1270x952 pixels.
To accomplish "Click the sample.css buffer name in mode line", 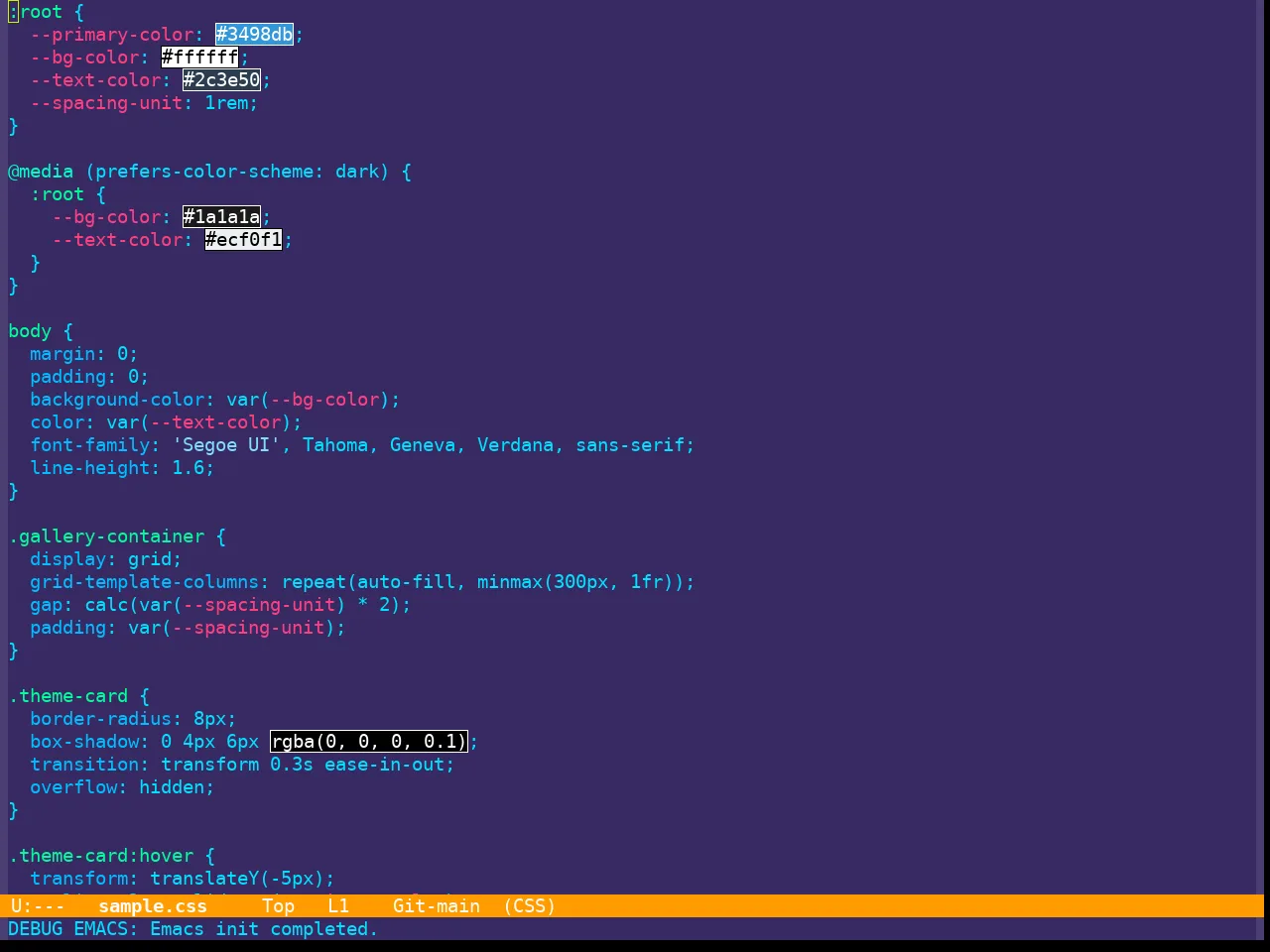I will pos(153,906).
